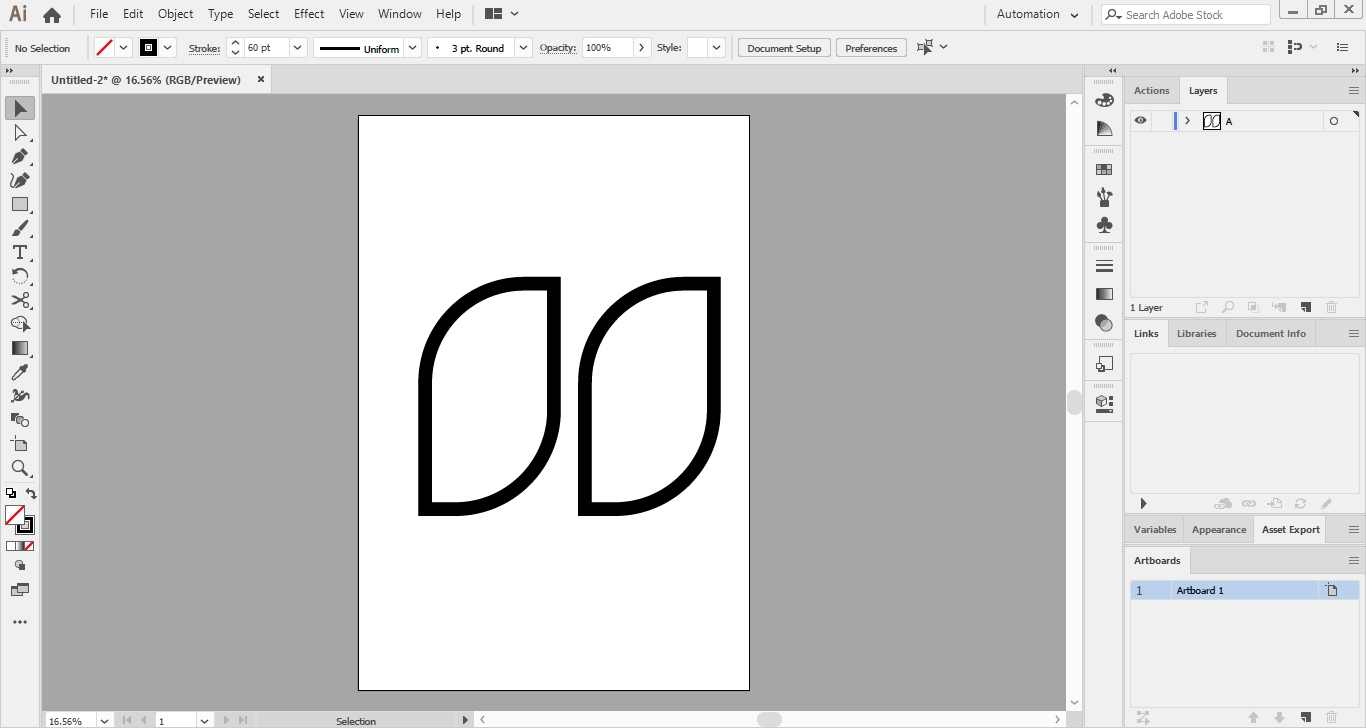Image resolution: width=1366 pixels, height=728 pixels.
Task: Toggle lock column for layer A
Action: tap(1160, 121)
